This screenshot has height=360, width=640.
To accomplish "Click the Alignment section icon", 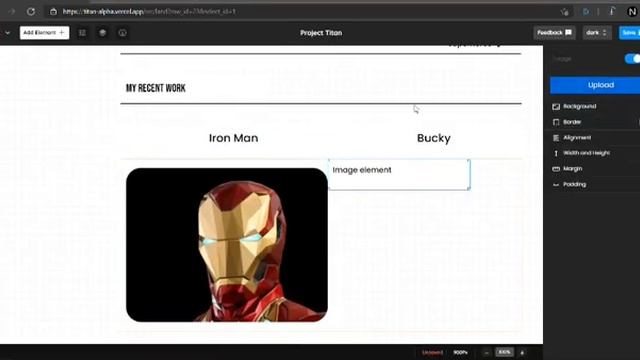I will click(556, 138).
